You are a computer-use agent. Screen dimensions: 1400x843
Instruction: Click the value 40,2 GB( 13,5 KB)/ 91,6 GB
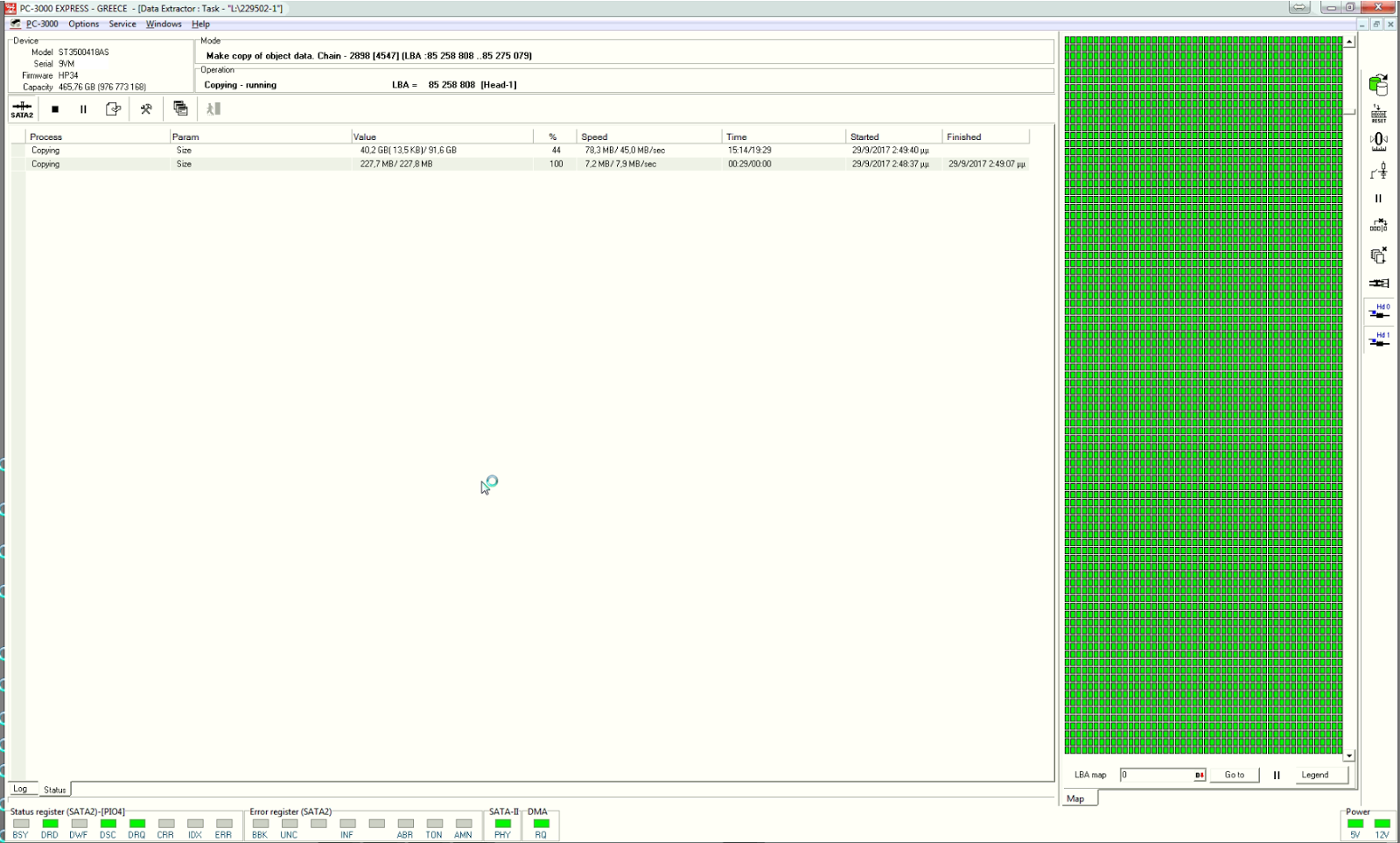tap(409, 151)
